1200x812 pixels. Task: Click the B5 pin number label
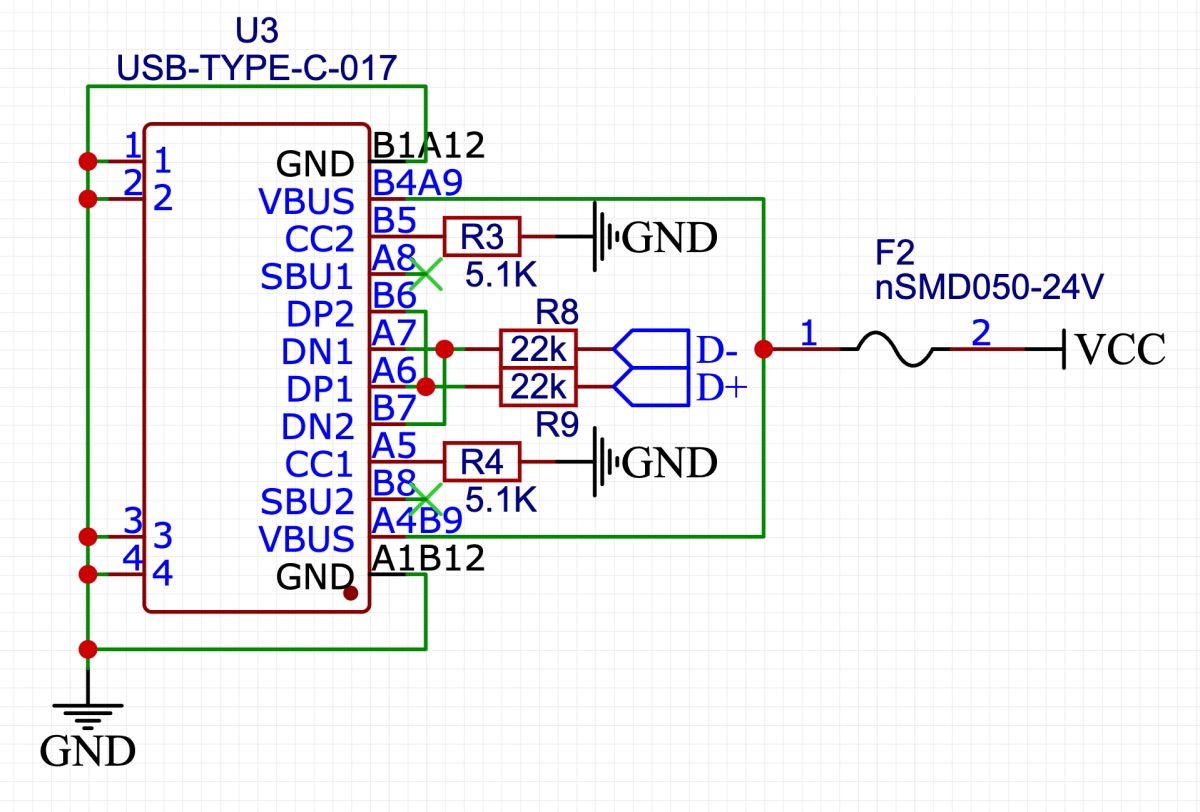pos(393,220)
